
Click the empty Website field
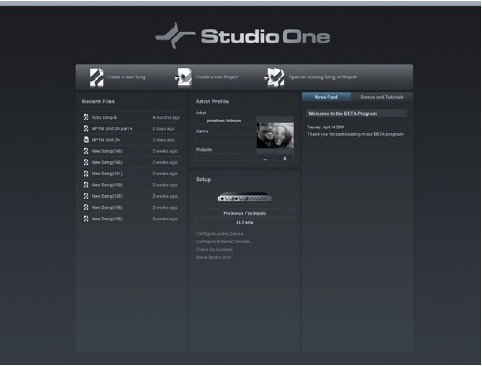224,157
